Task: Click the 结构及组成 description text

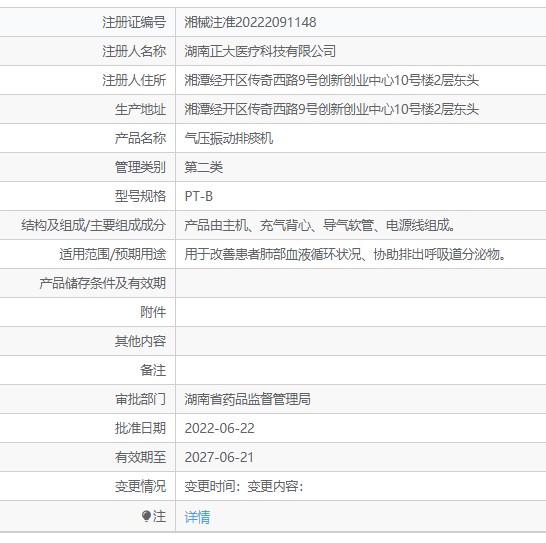Action: click(320, 225)
